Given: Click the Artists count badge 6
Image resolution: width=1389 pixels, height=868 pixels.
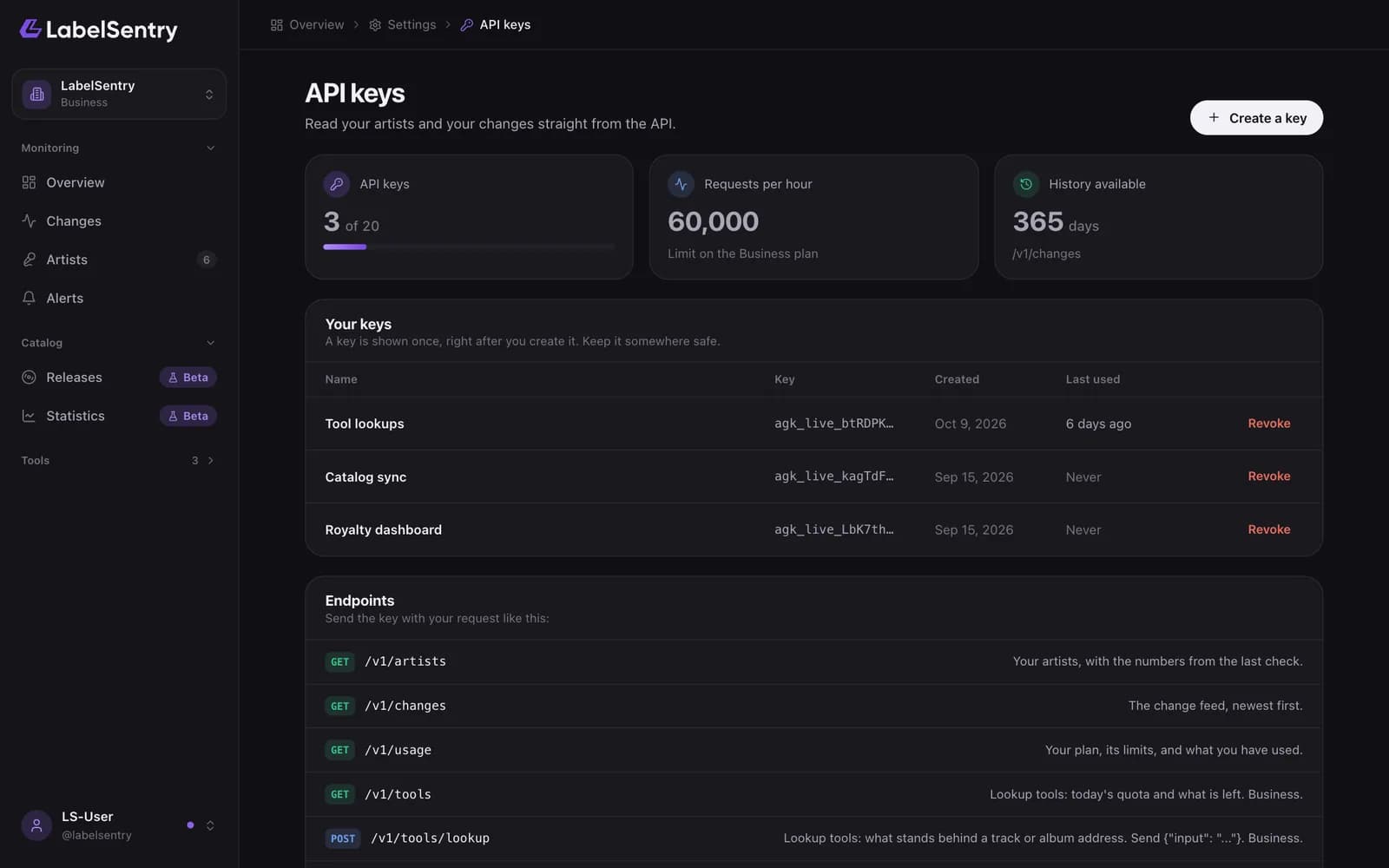Looking at the screenshot, I should point(206,260).
